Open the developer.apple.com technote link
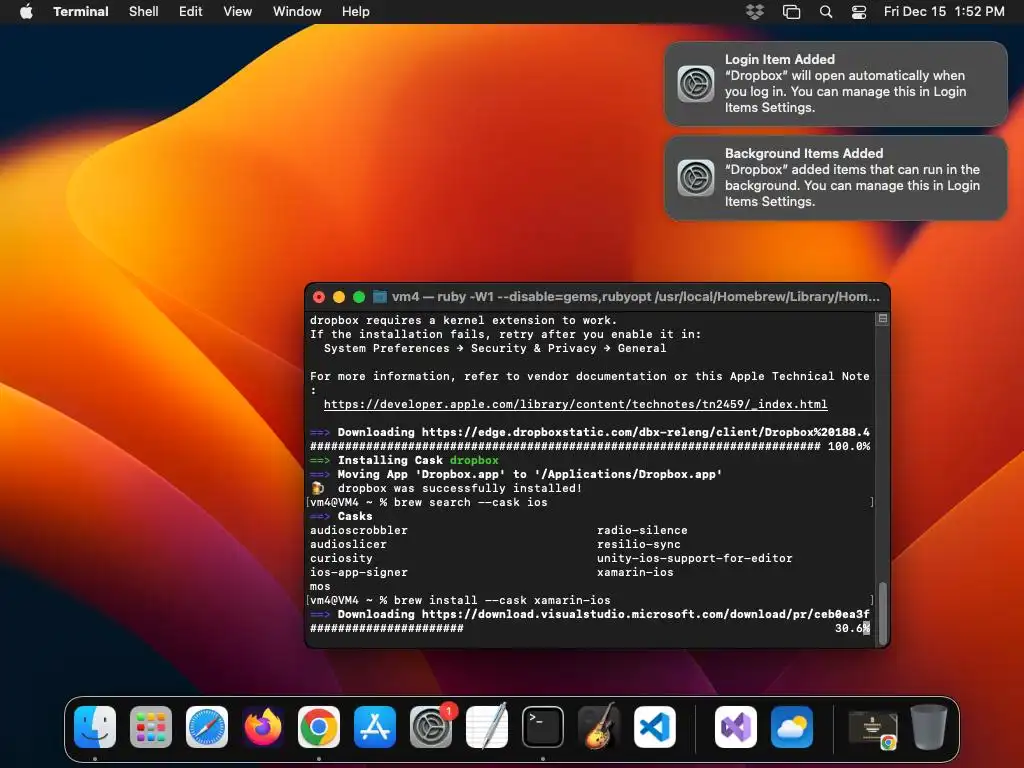Viewport: 1024px width, 768px height. tap(575, 404)
